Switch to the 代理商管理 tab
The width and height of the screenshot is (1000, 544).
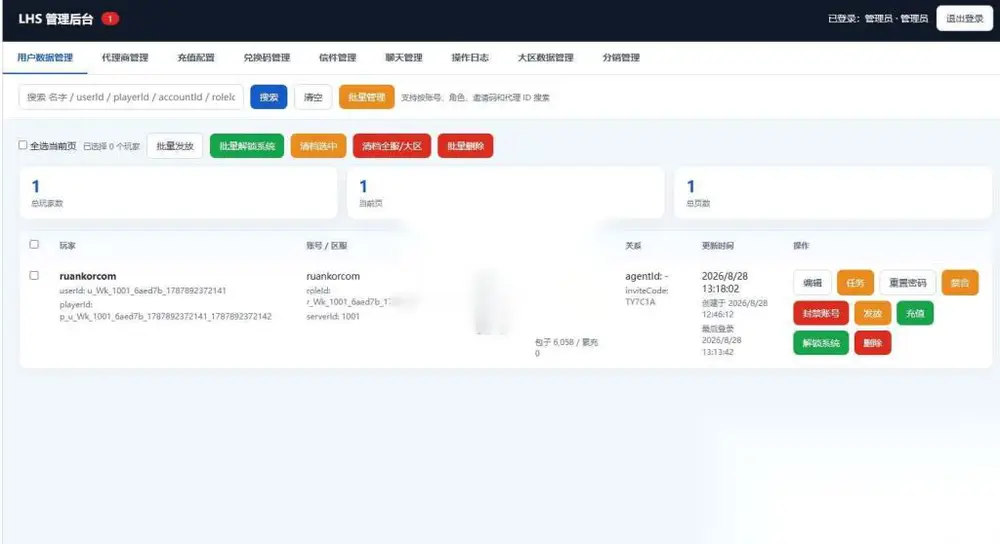(125, 57)
